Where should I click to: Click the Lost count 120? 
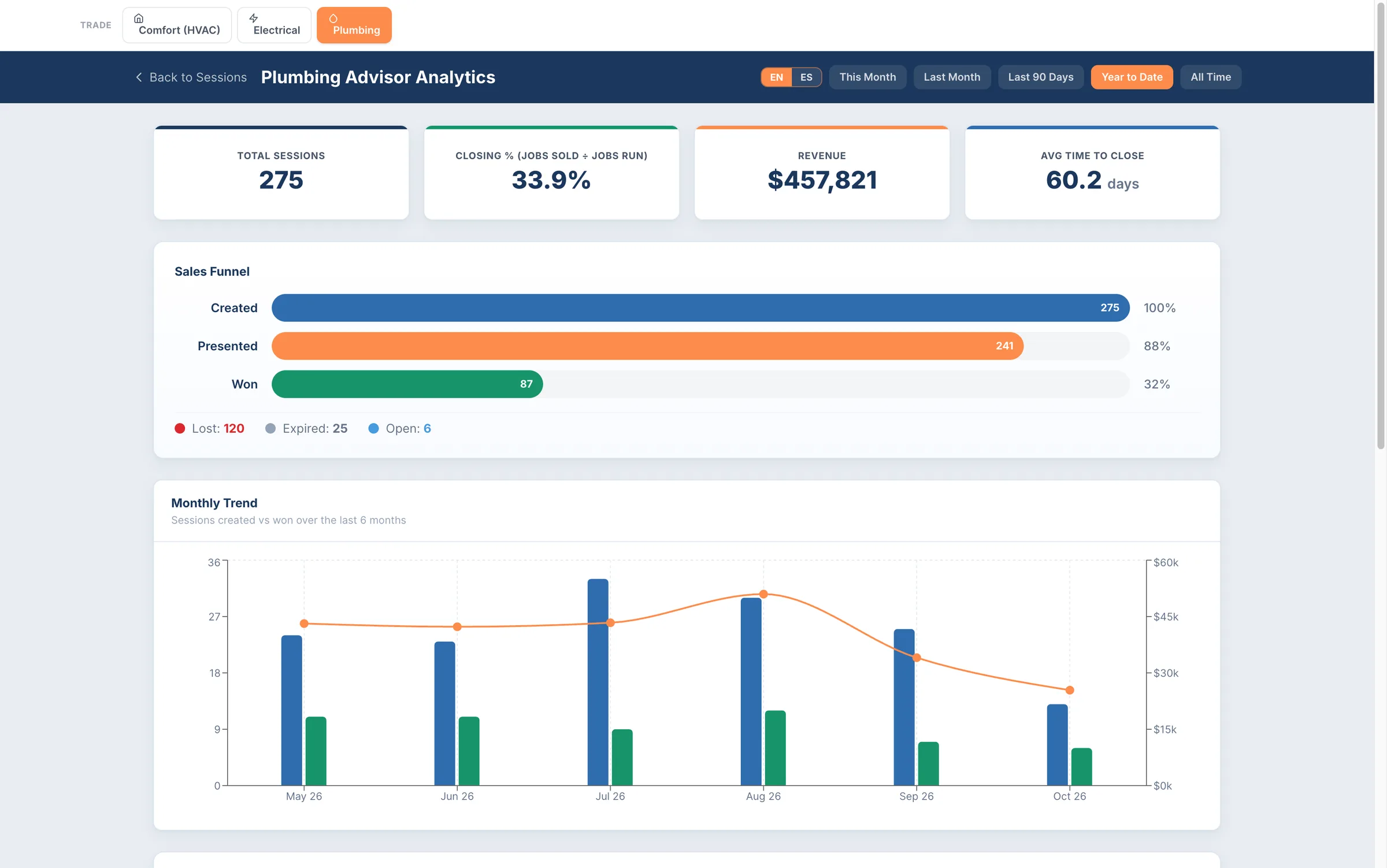click(233, 428)
